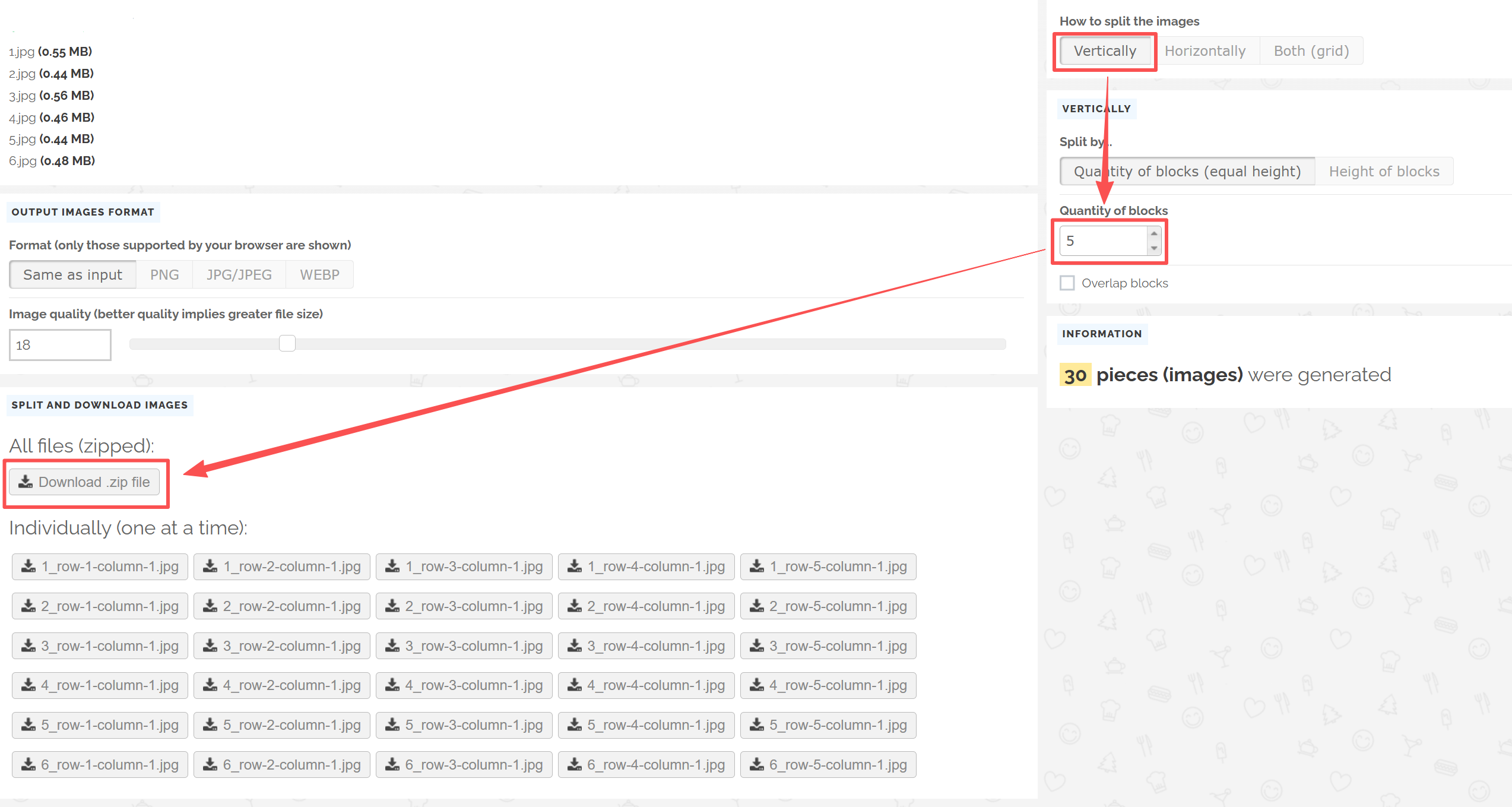
Task: Click download icon for 1_row-1-column-1.jpg
Action: [28, 567]
